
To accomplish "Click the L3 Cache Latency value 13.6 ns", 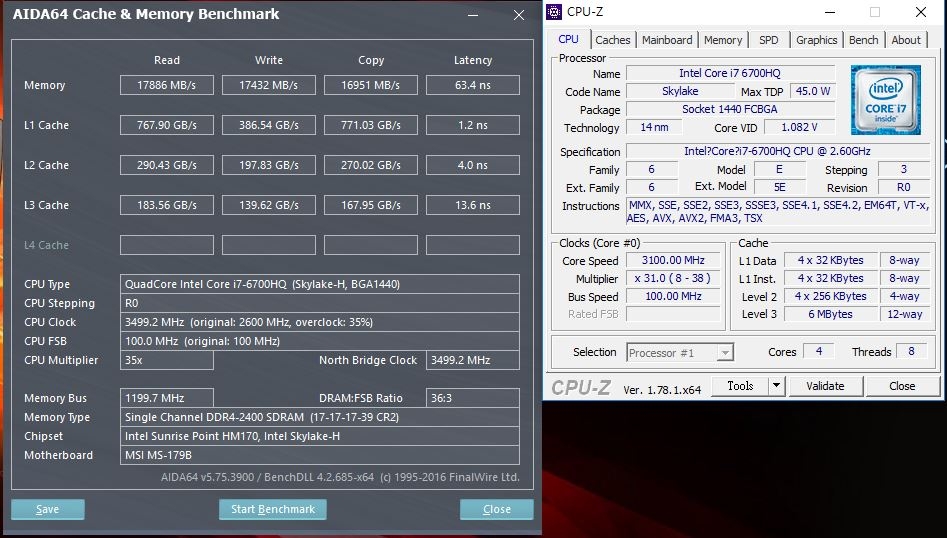I will pyautogui.click(x=473, y=205).
